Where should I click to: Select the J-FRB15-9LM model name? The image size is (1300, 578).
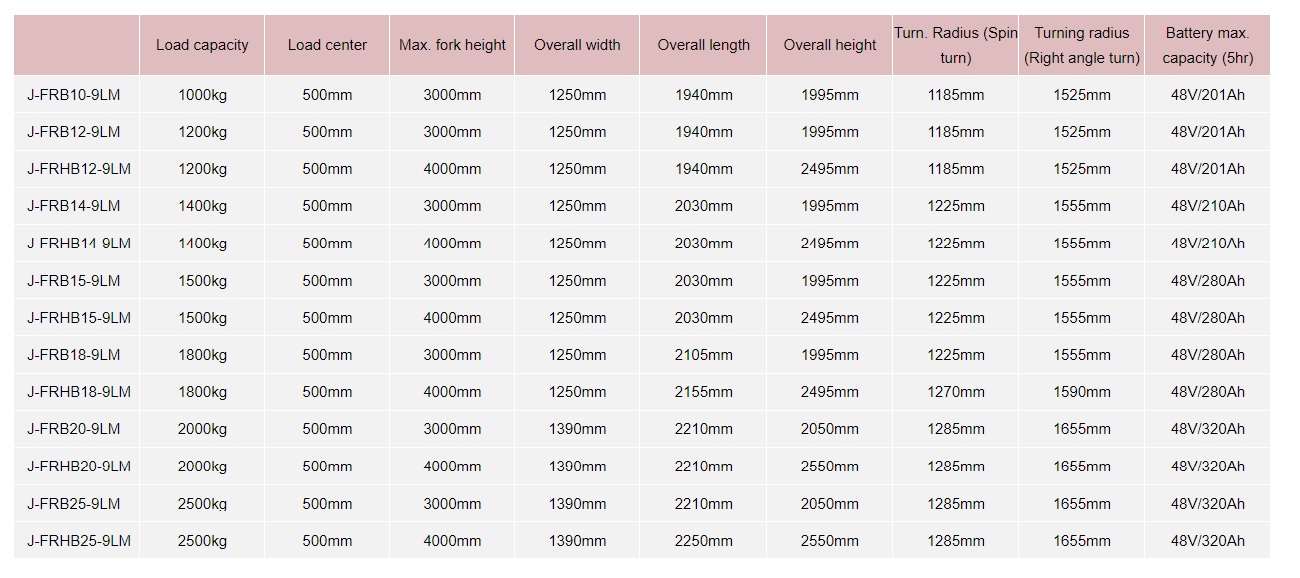pos(74,281)
